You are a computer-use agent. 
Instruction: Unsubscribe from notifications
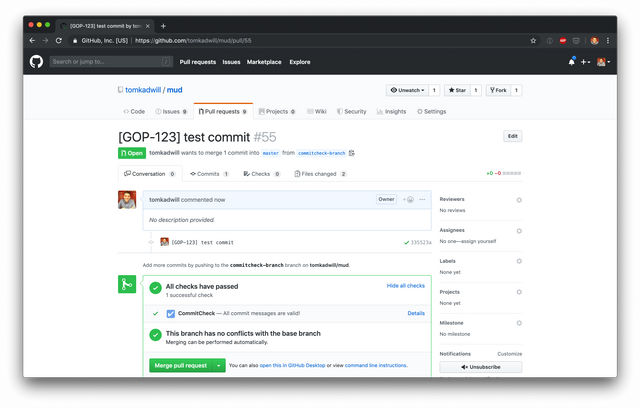[x=481, y=367]
